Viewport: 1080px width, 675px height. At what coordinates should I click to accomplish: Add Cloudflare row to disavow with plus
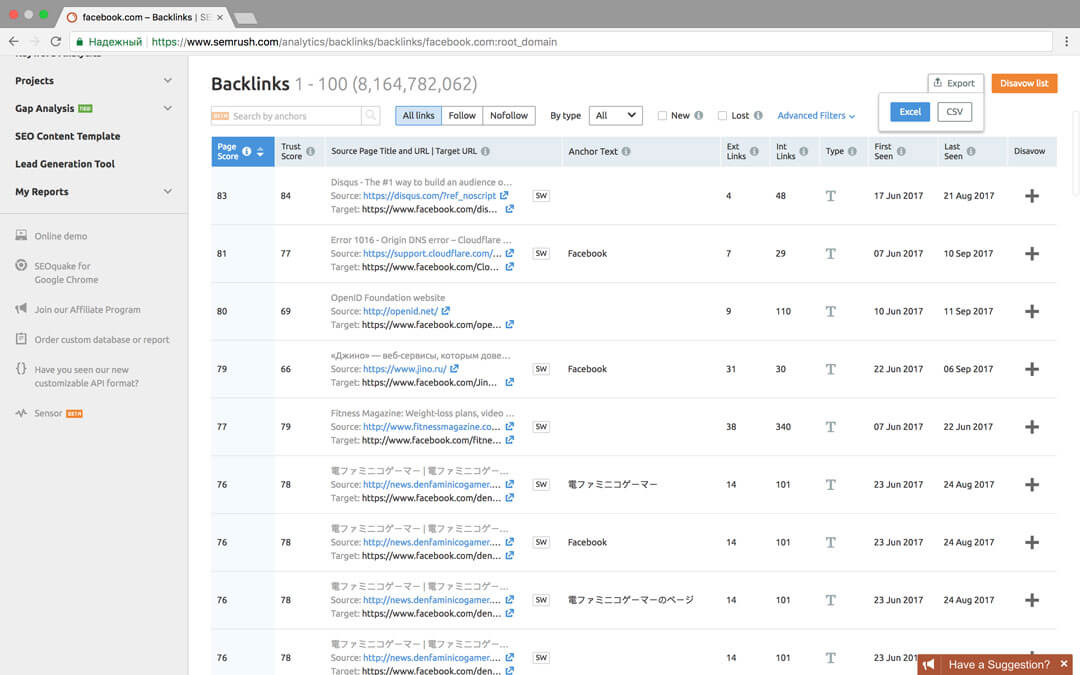click(x=1032, y=254)
